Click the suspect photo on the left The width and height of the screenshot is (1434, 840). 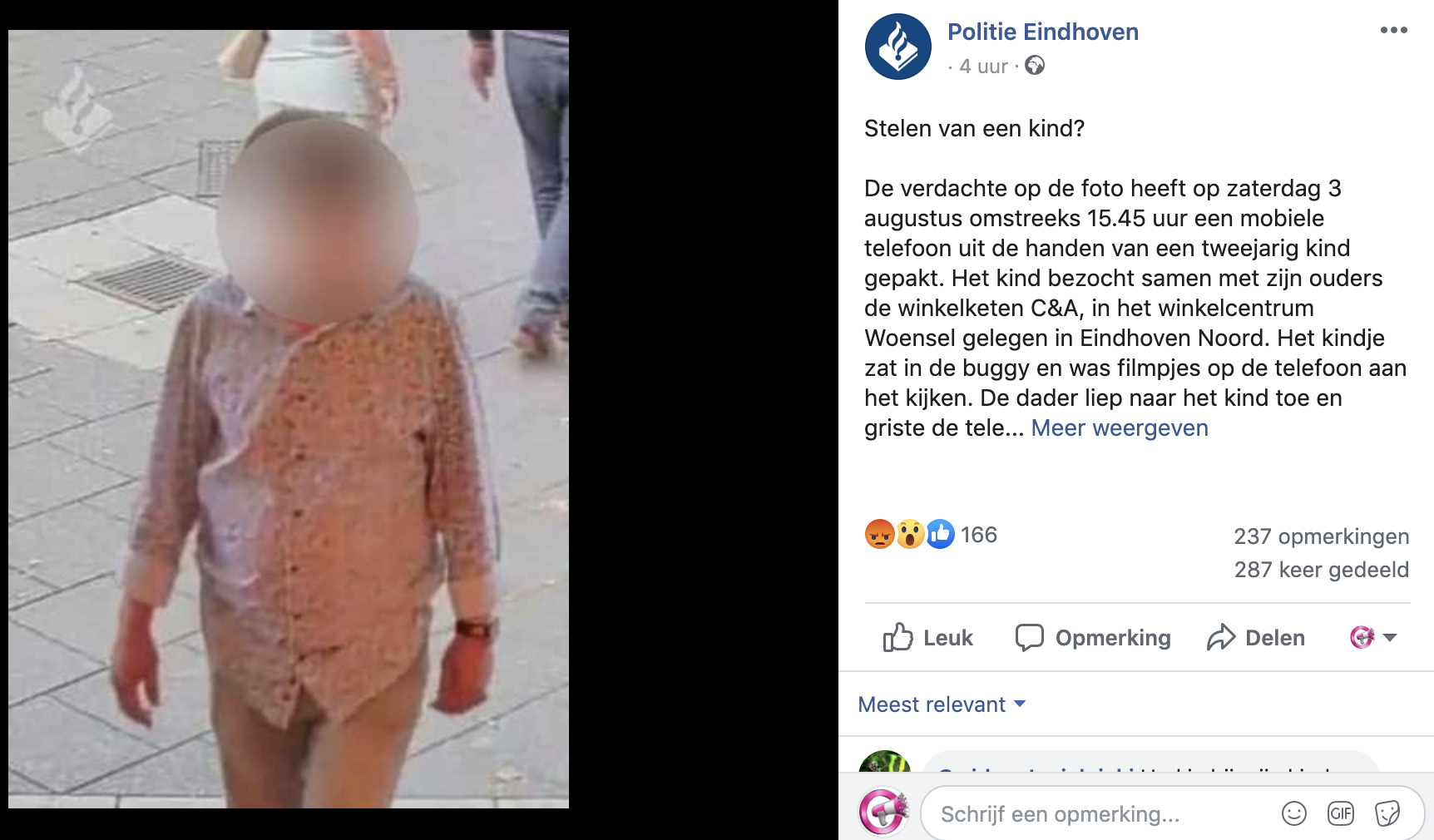(x=289, y=419)
